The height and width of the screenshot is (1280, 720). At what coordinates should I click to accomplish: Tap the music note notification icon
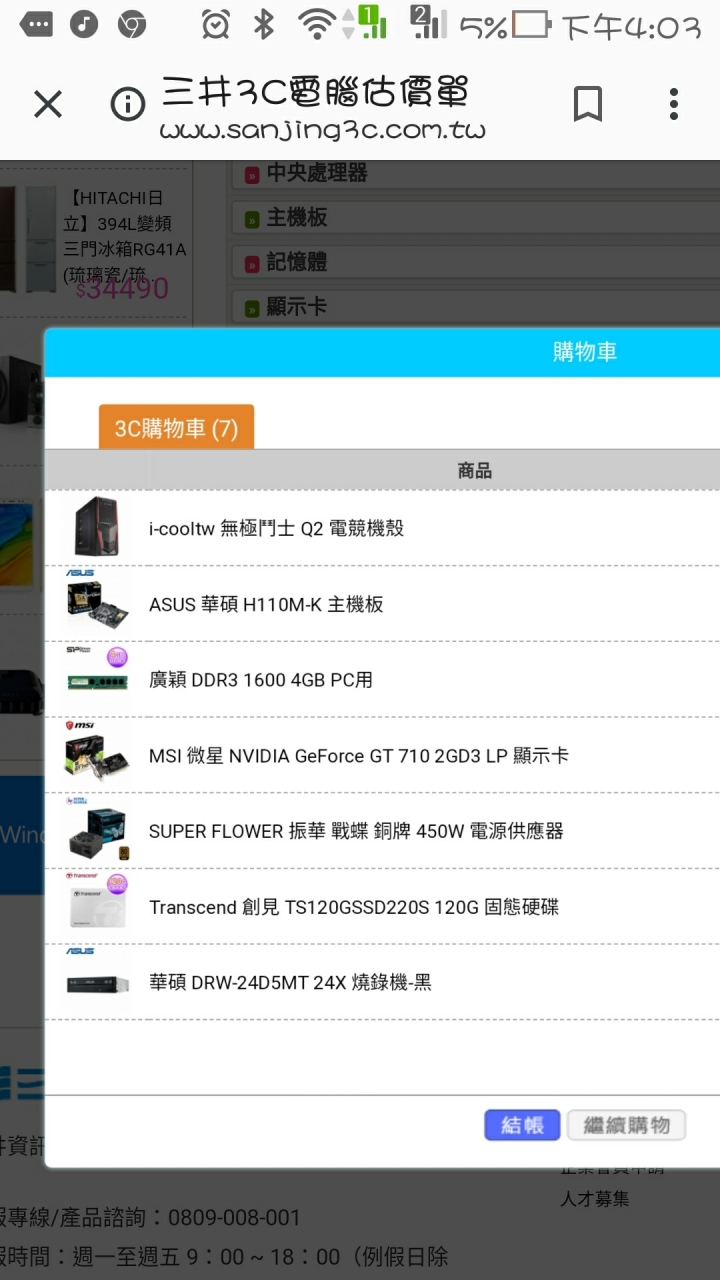[x=85, y=24]
